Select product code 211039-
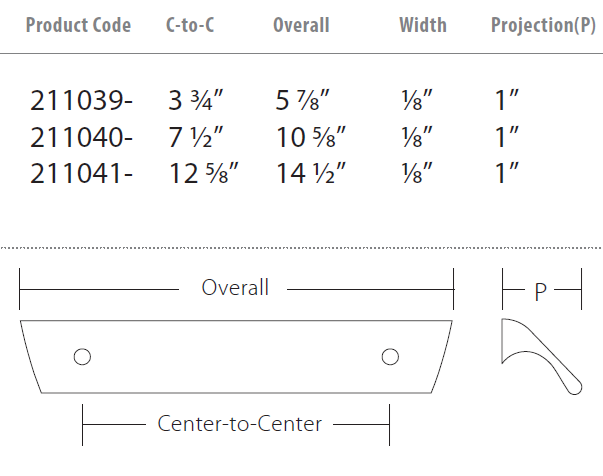This screenshot has width=603, height=476. click(83, 100)
